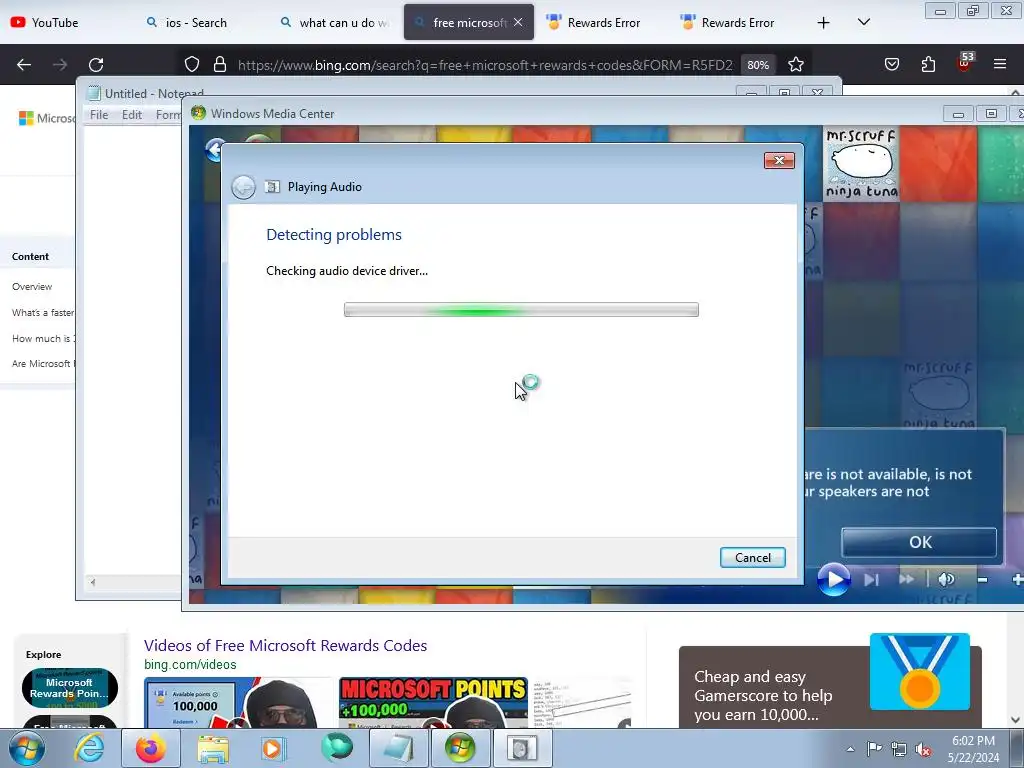Image resolution: width=1024 pixels, height=768 pixels.
Task: Open Firefox extensions puzzle icon
Action: [928, 64]
